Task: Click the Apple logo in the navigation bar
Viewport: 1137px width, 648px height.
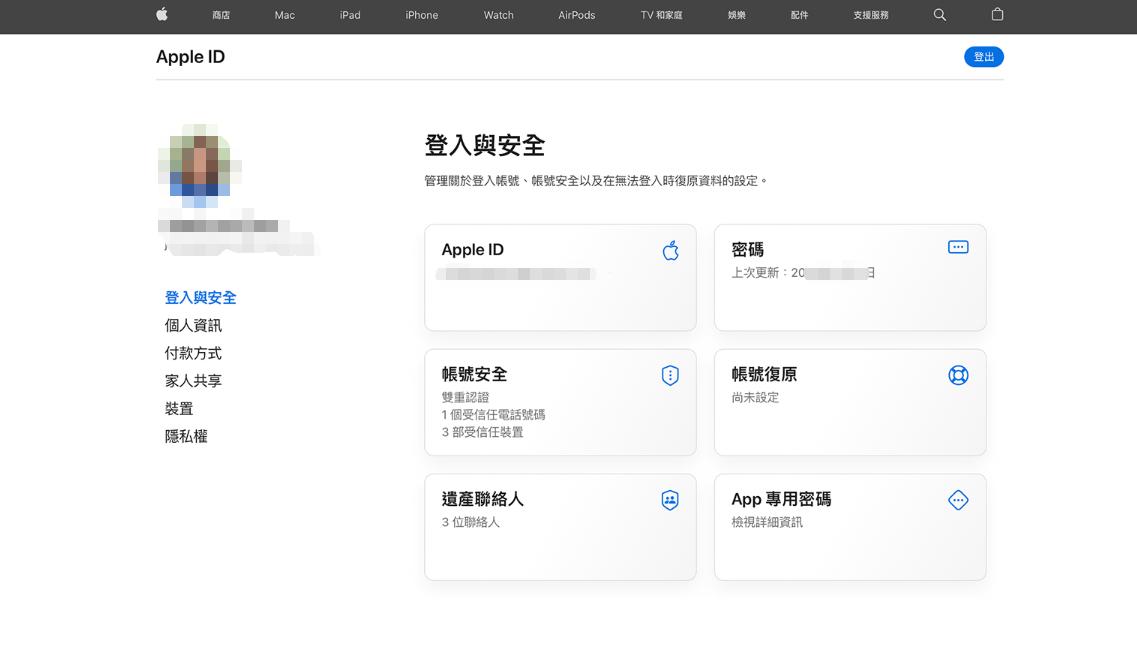Action: pos(162,16)
